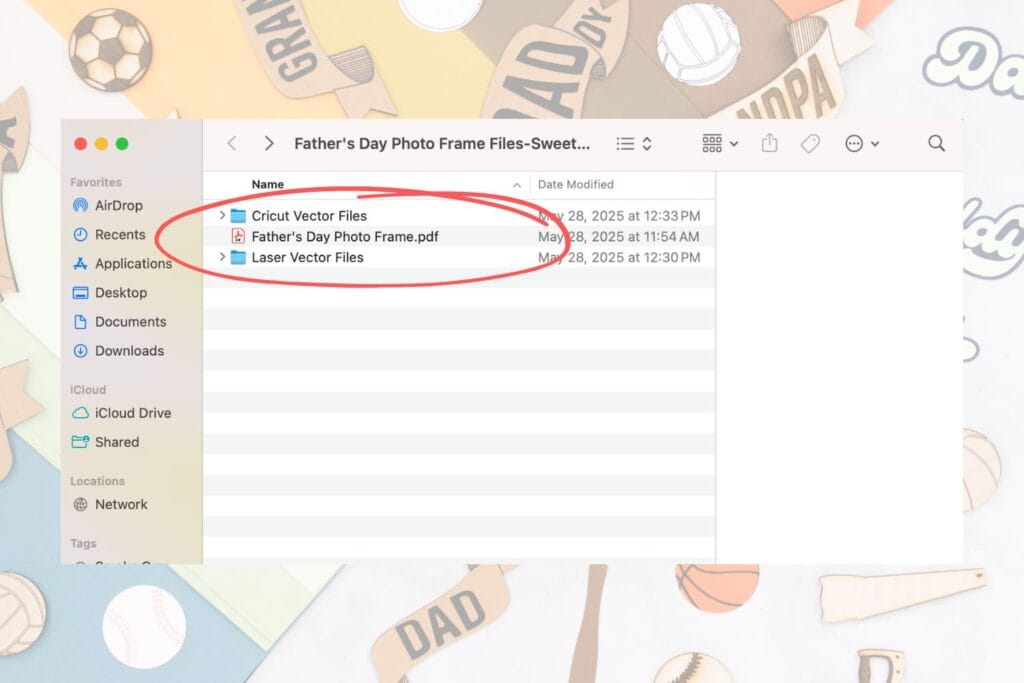Open the Tags toolbar icon
The image size is (1024, 683).
pyautogui.click(x=810, y=144)
